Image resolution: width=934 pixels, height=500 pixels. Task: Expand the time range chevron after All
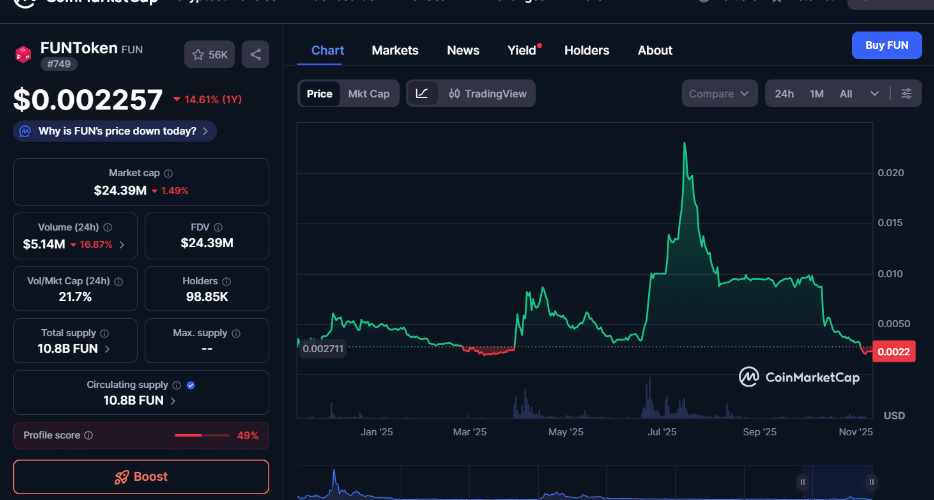click(875, 94)
